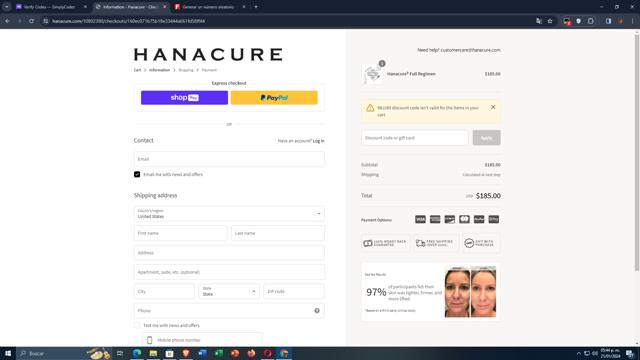Open the State dropdown
The height and width of the screenshot is (360, 640).
(229, 291)
